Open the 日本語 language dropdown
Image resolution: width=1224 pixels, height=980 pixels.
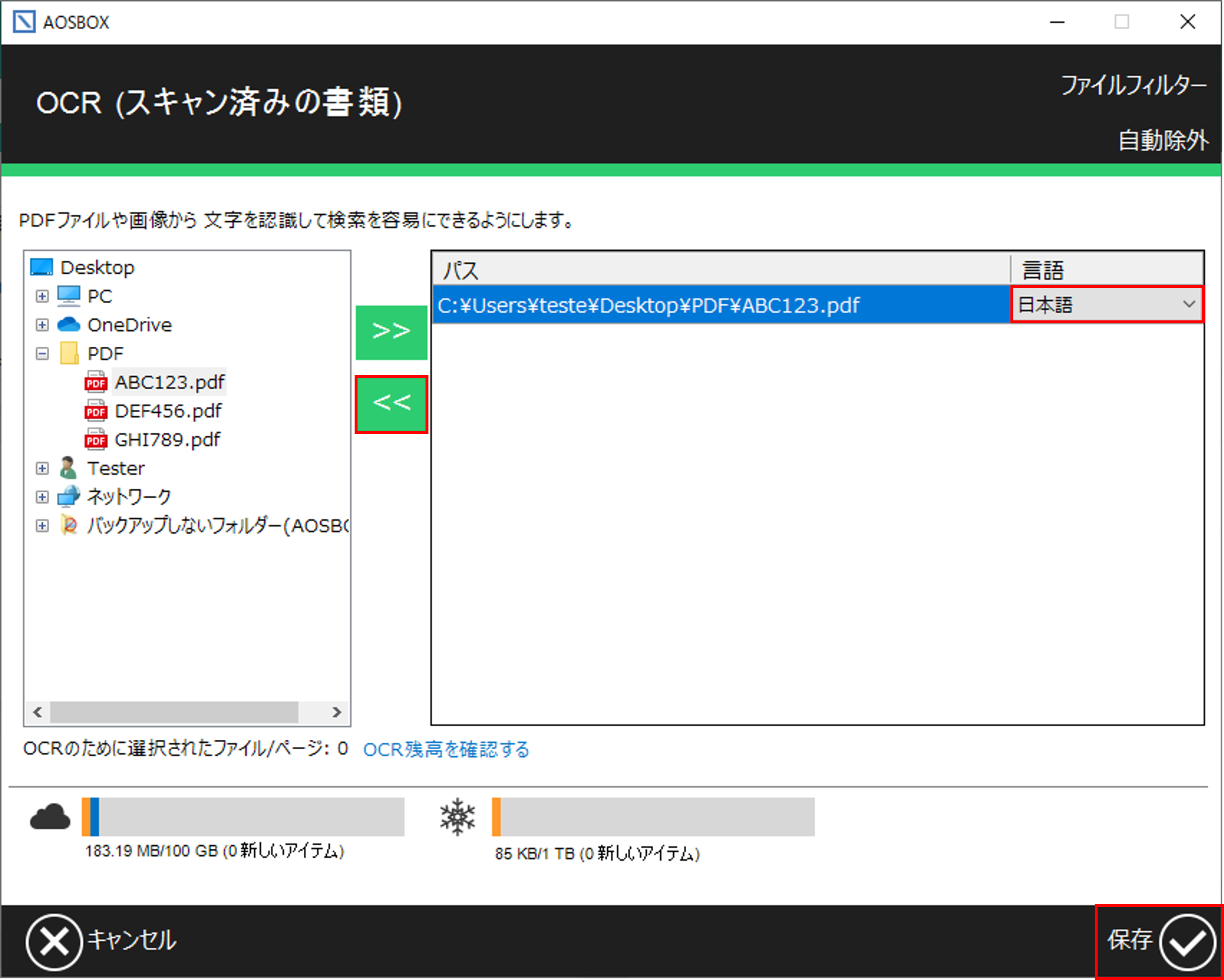[x=1108, y=304]
